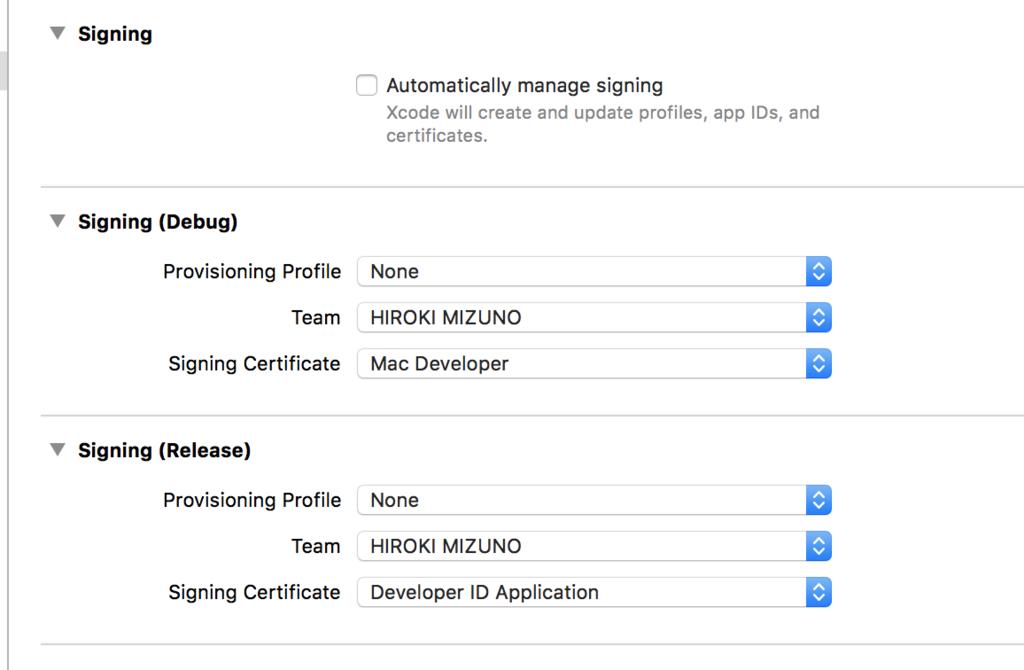
Task: Click the "Signing (Debug)" section heading
Action: click(x=158, y=222)
